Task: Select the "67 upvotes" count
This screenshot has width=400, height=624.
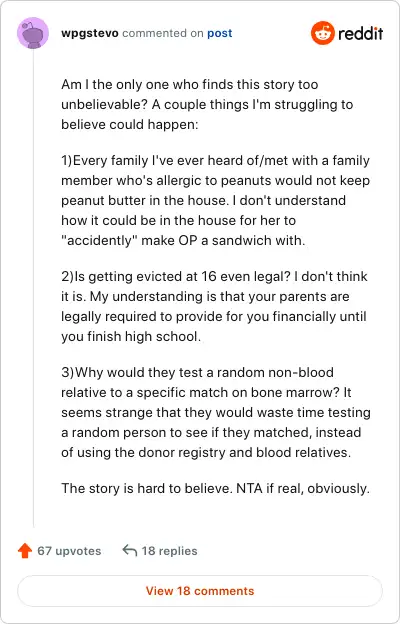Action: point(69,551)
